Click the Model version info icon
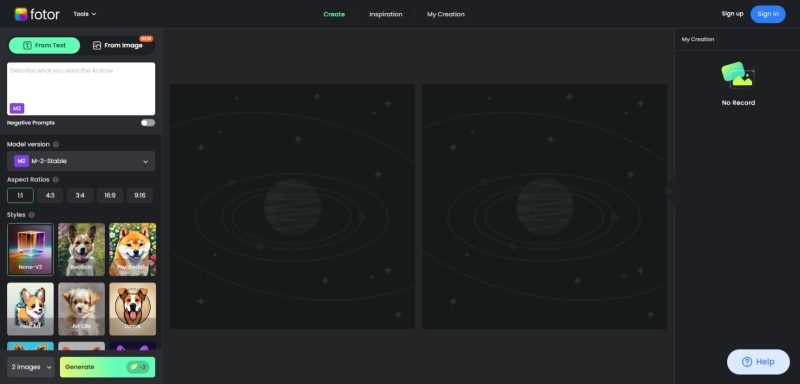Viewport: 800px width, 384px height. (x=56, y=144)
